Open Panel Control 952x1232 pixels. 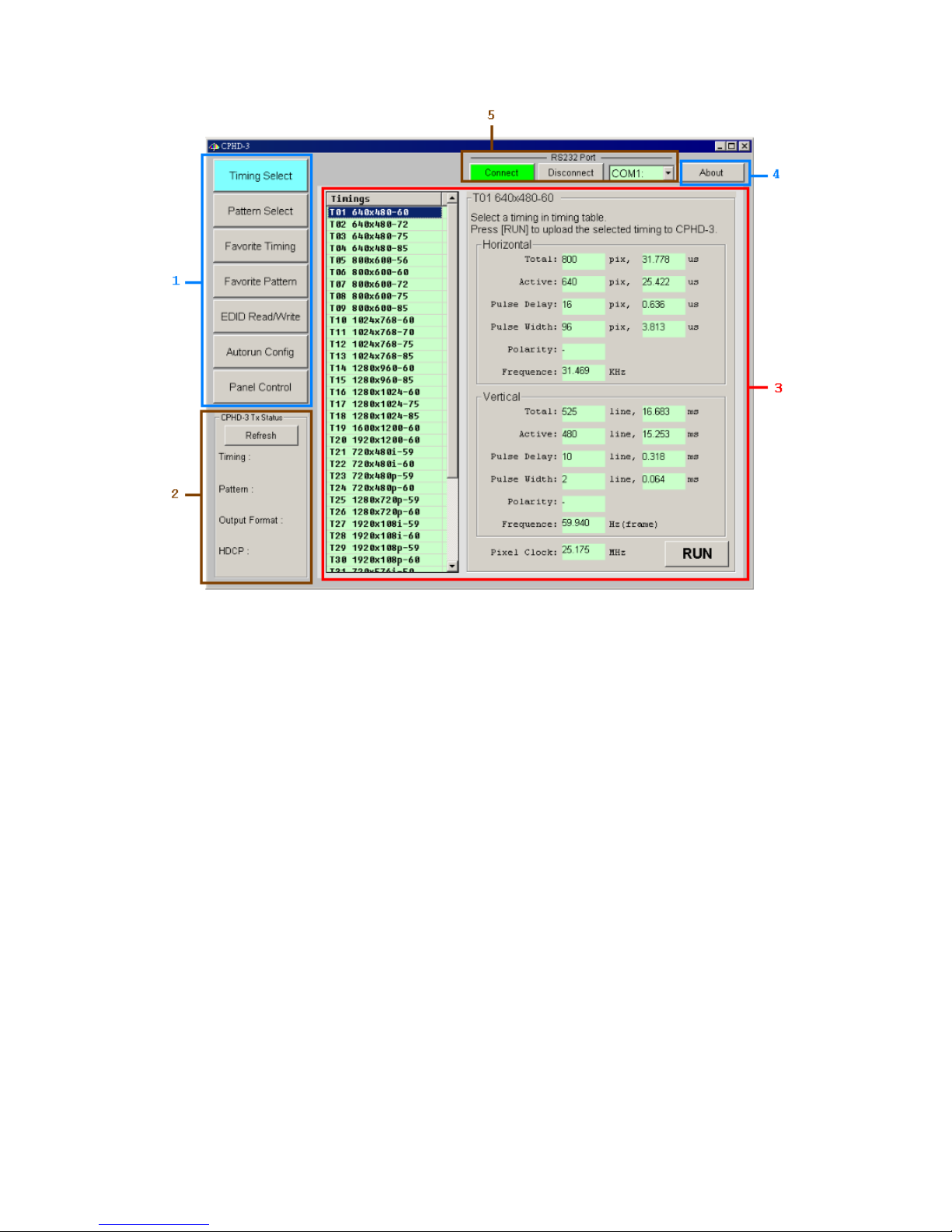[x=260, y=387]
